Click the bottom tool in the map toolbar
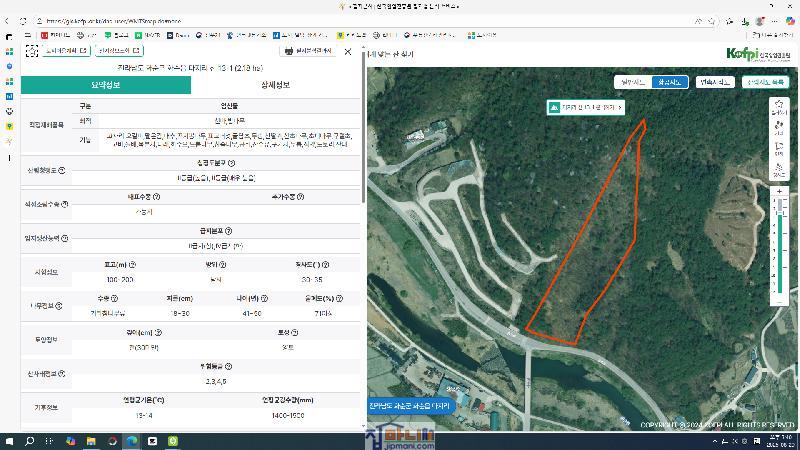The width and height of the screenshot is (800, 450). 779,170
